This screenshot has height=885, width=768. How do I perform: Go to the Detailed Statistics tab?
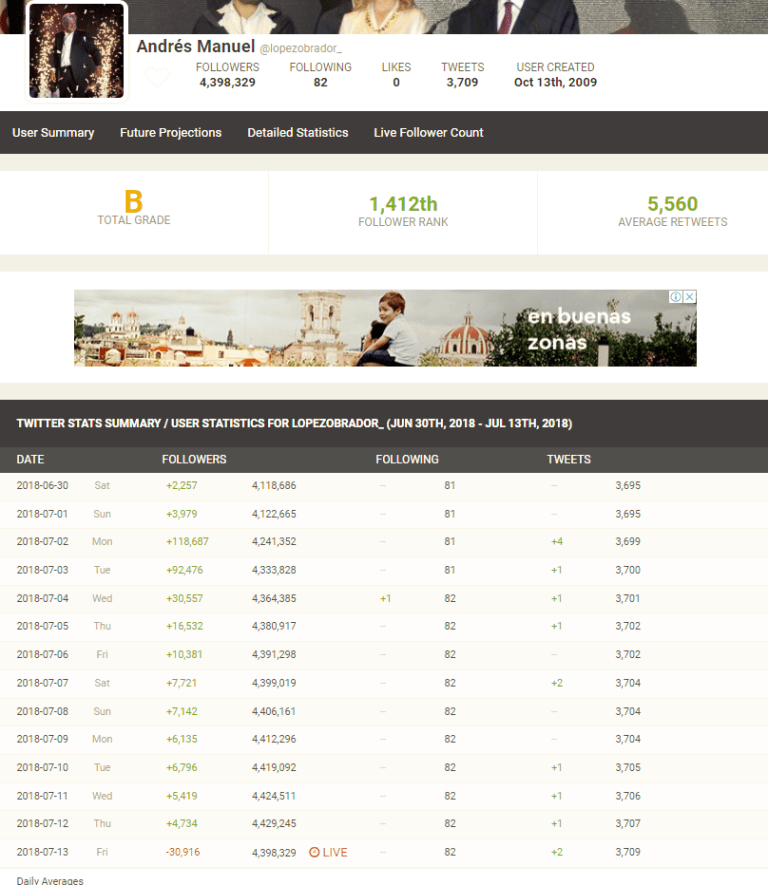tap(298, 132)
